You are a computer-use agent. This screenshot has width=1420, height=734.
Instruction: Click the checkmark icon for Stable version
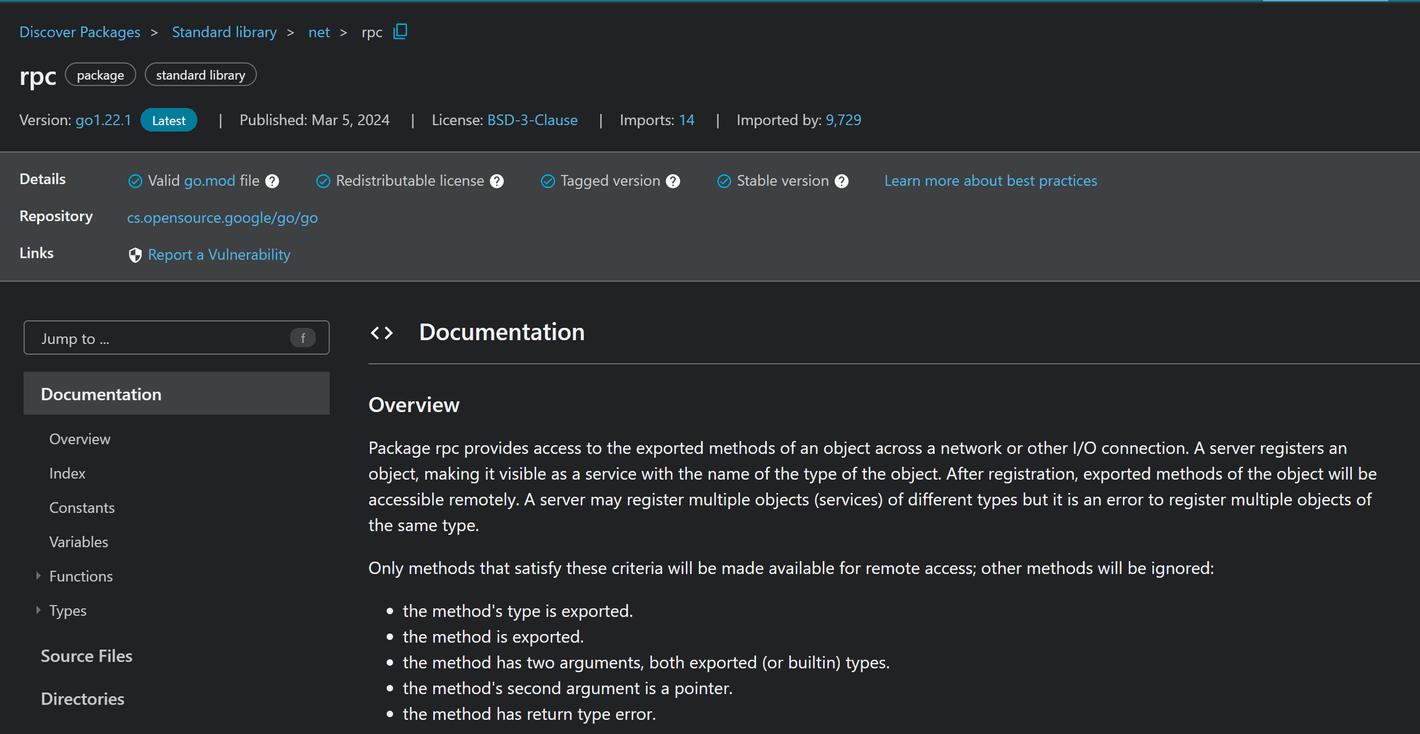pyautogui.click(x=724, y=181)
